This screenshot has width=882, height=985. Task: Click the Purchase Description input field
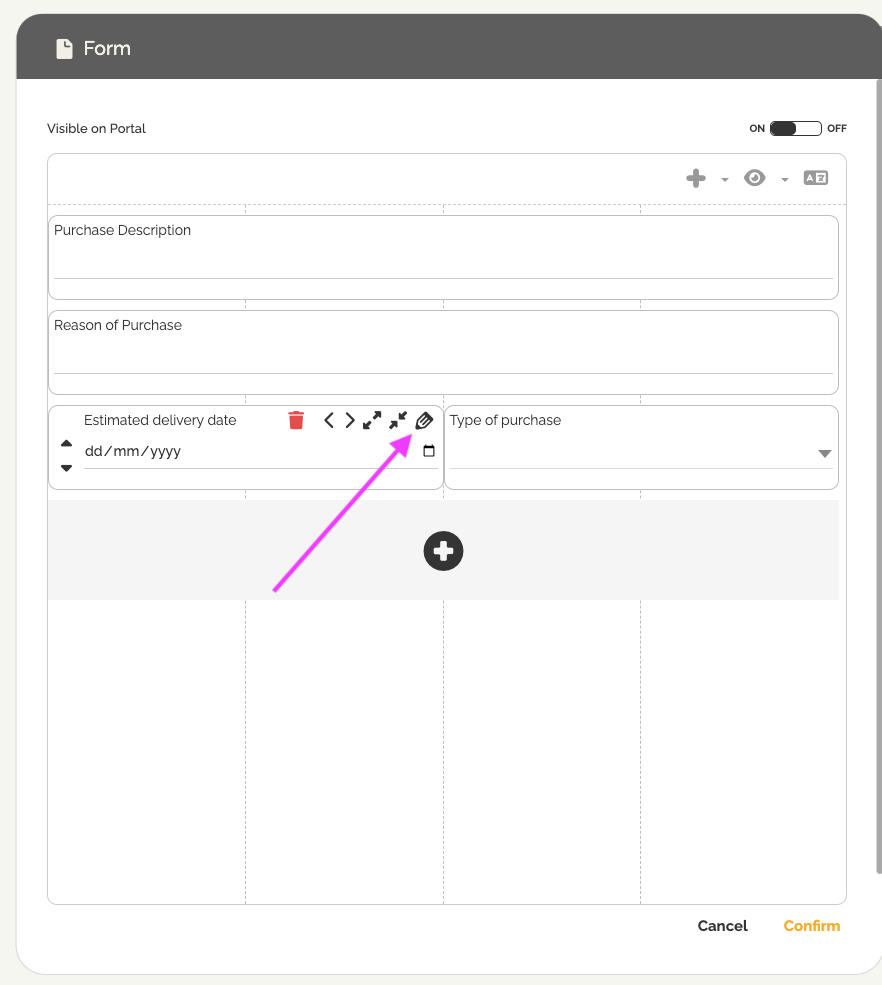click(442, 264)
